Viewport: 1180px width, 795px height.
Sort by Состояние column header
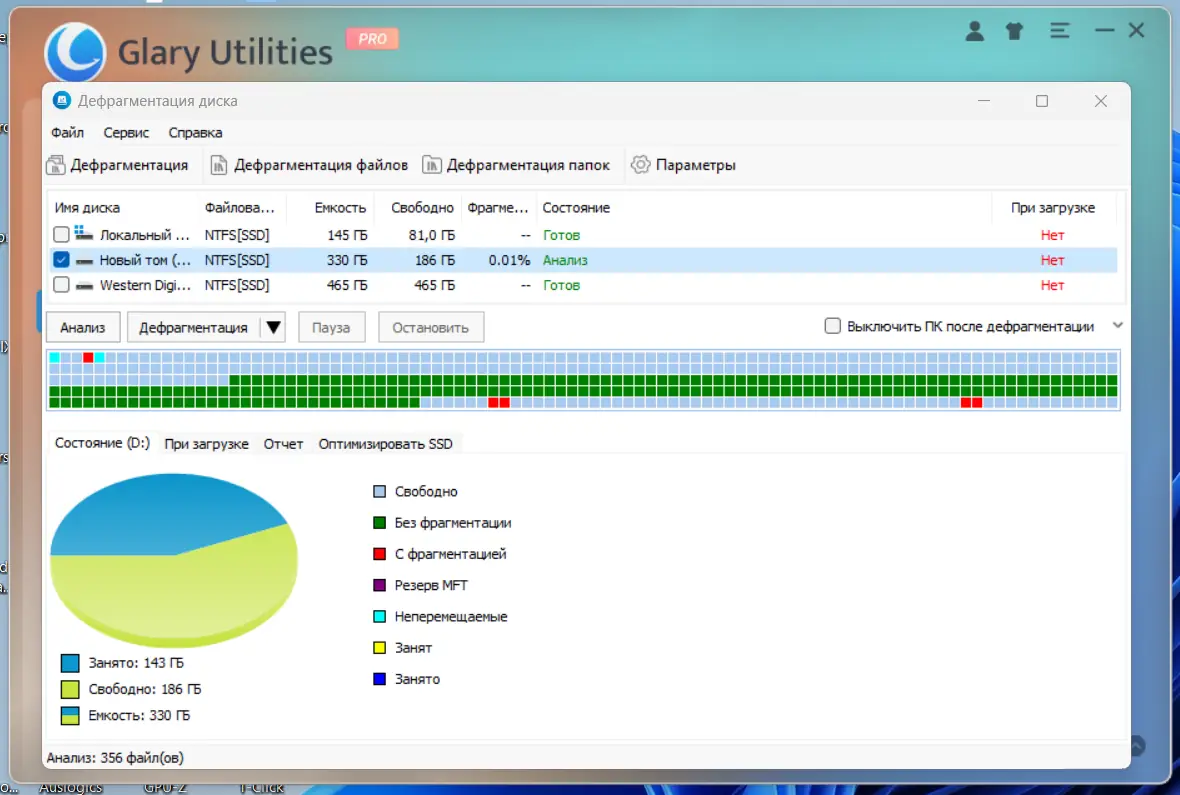576,208
